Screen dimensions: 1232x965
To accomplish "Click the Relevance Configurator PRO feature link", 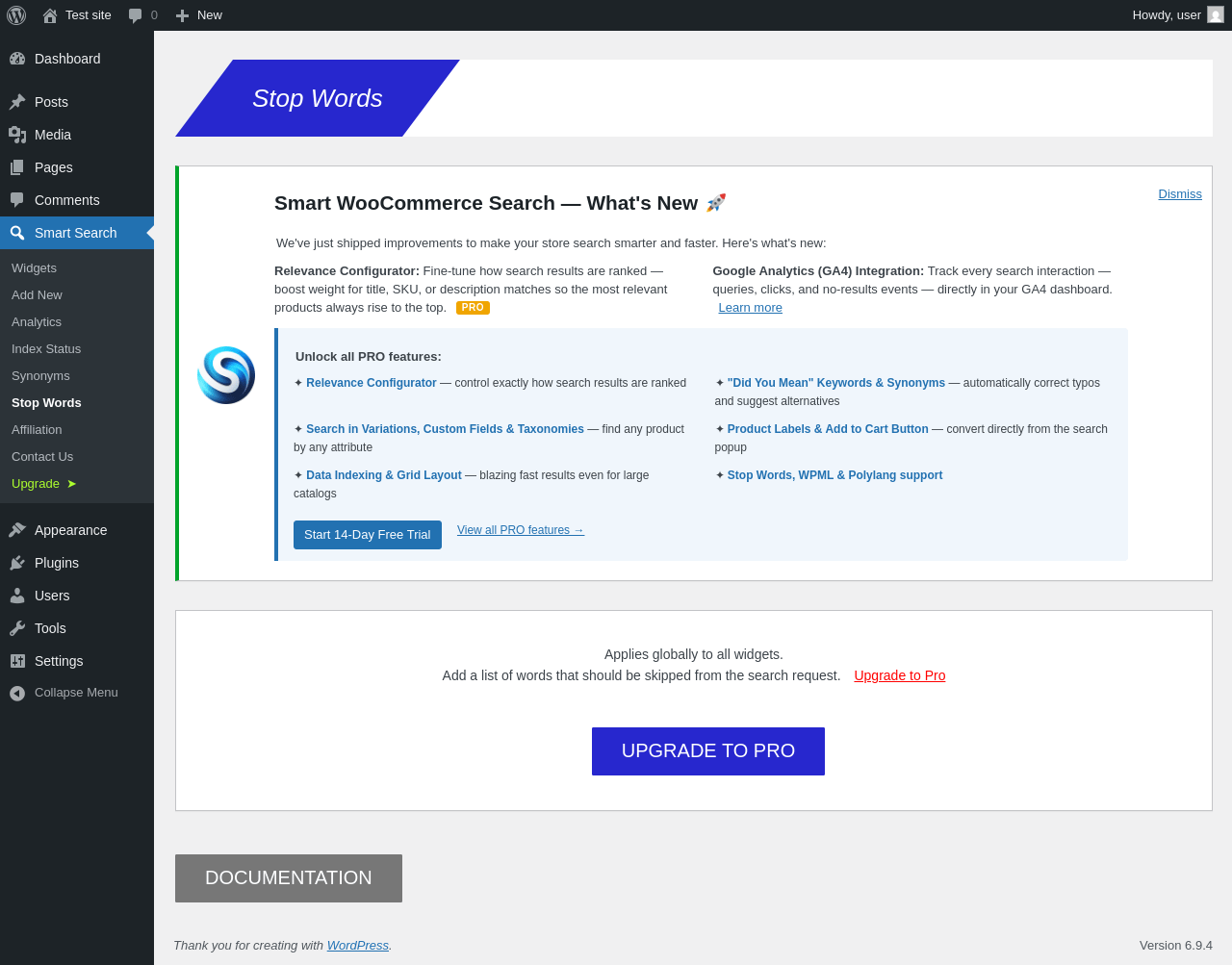I will coord(372,383).
